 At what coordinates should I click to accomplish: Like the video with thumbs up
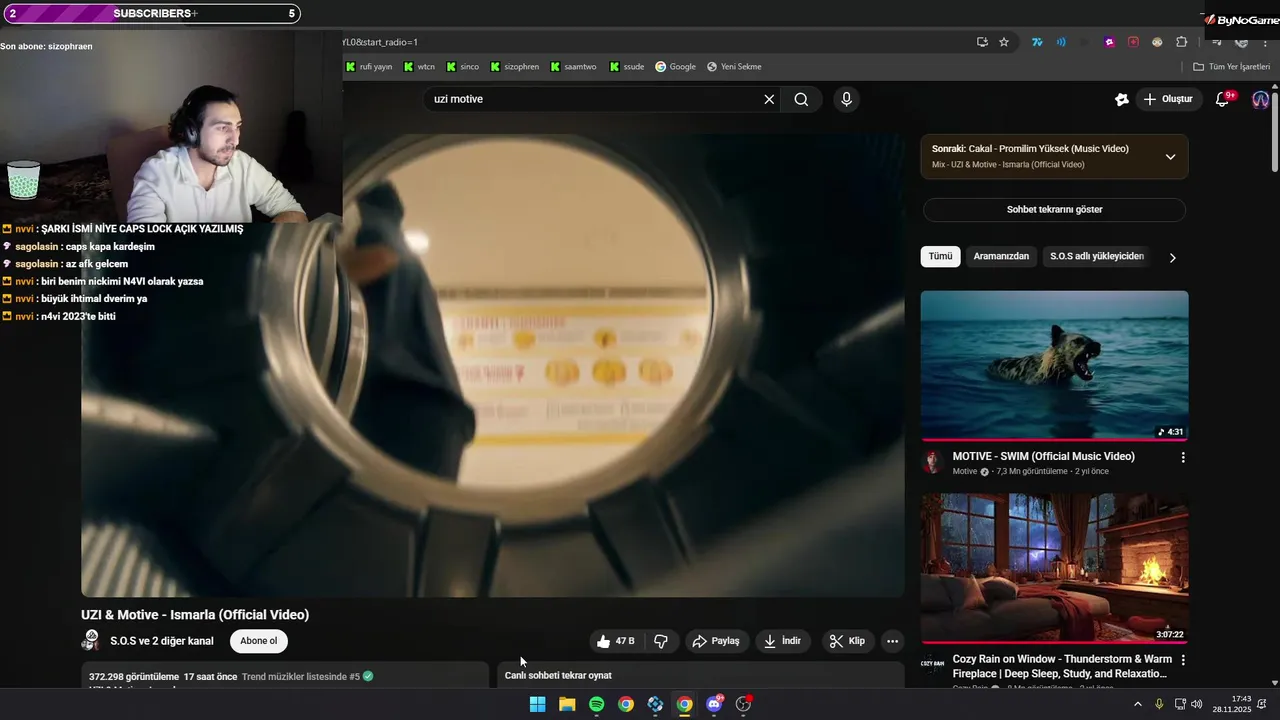pyautogui.click(x=615, y=641)
